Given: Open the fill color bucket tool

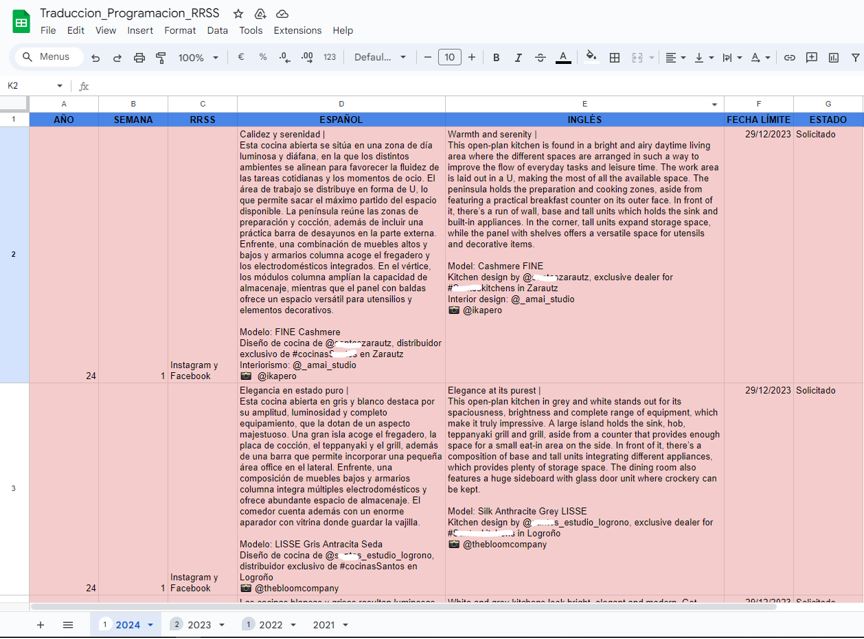Looking at the screenshot, I should pos(591,56).
